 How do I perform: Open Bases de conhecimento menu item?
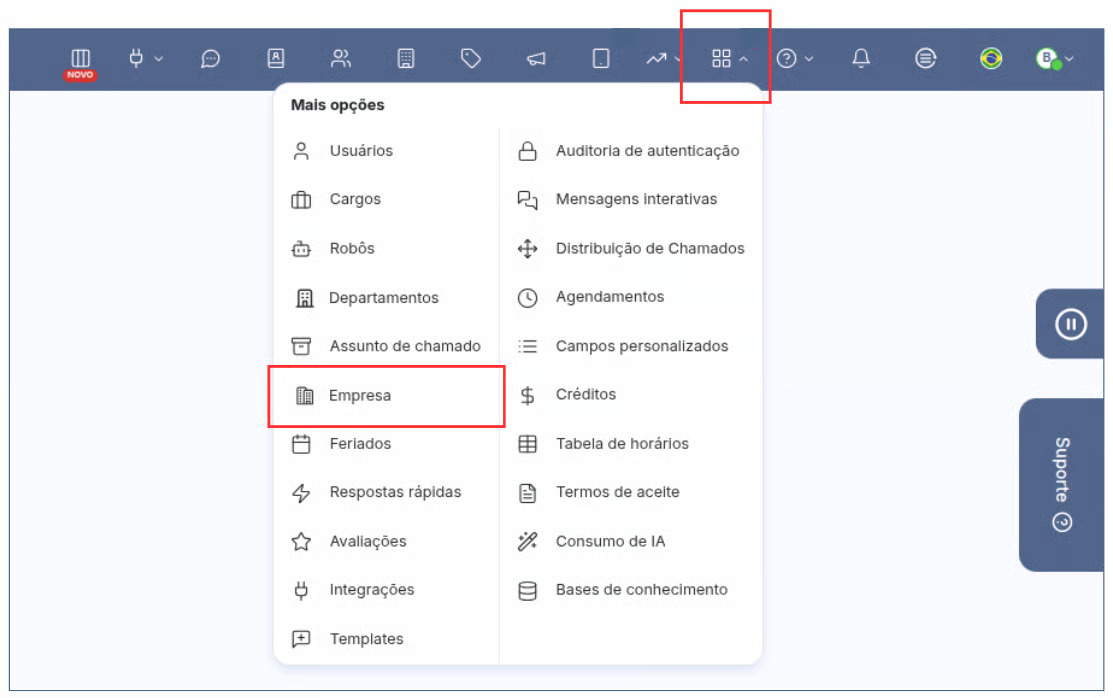(641, 590)
